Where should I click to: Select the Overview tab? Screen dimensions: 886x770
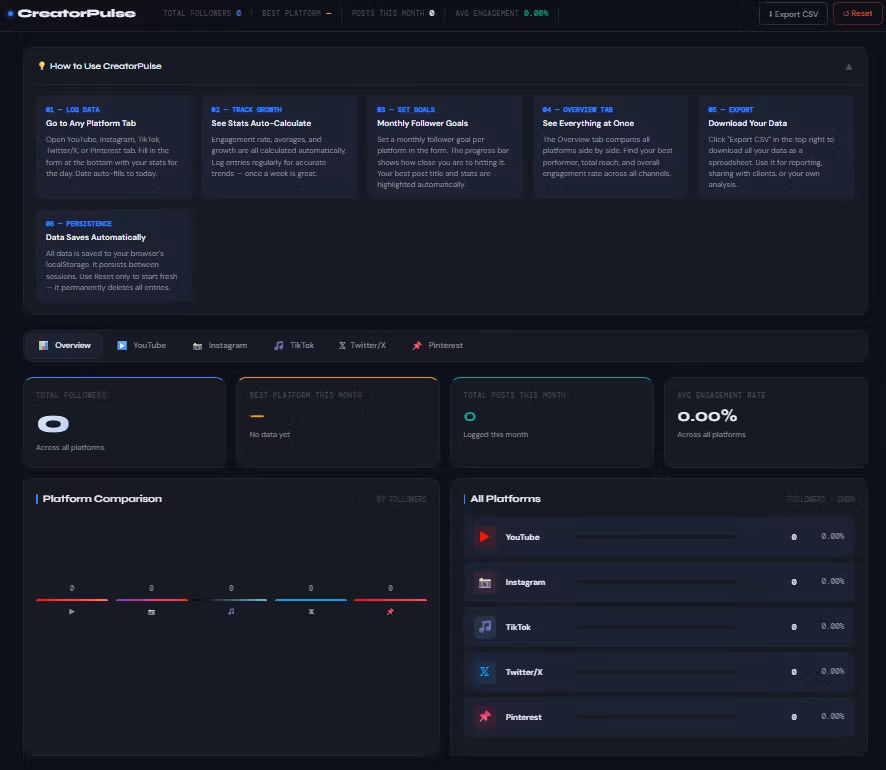[x=64, y=345]
